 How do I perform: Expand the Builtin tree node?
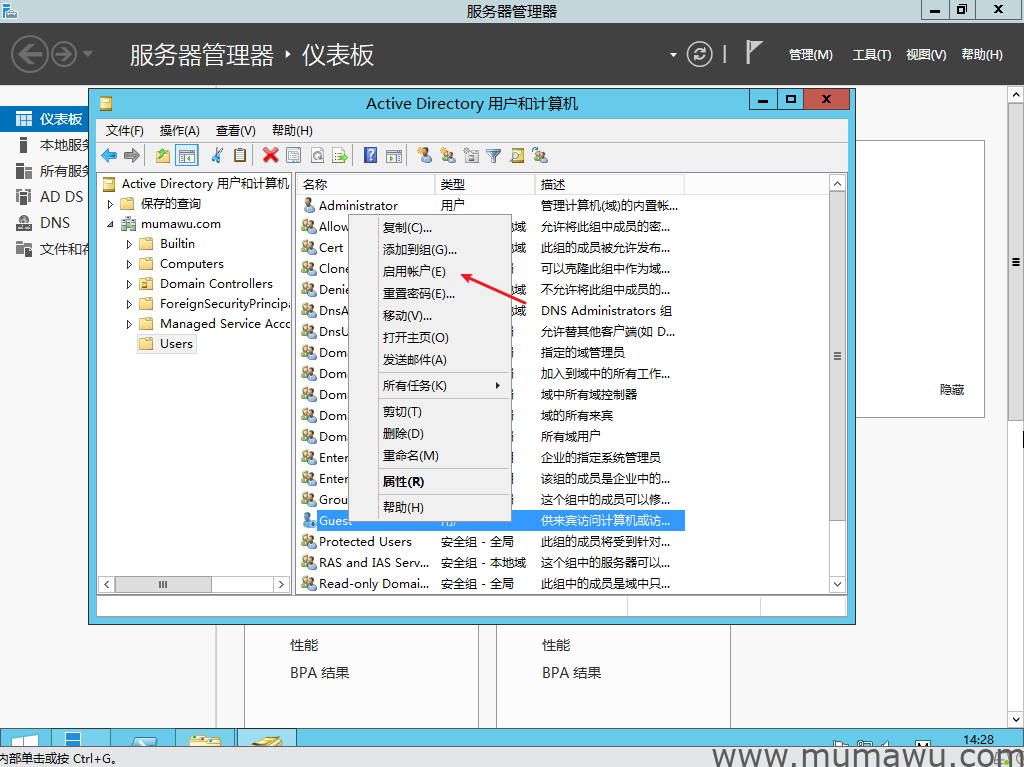coord(129,244)
